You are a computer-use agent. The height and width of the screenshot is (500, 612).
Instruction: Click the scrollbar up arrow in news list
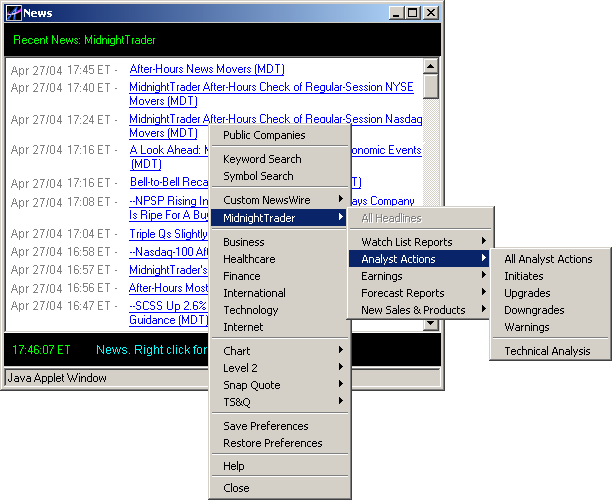431,67
